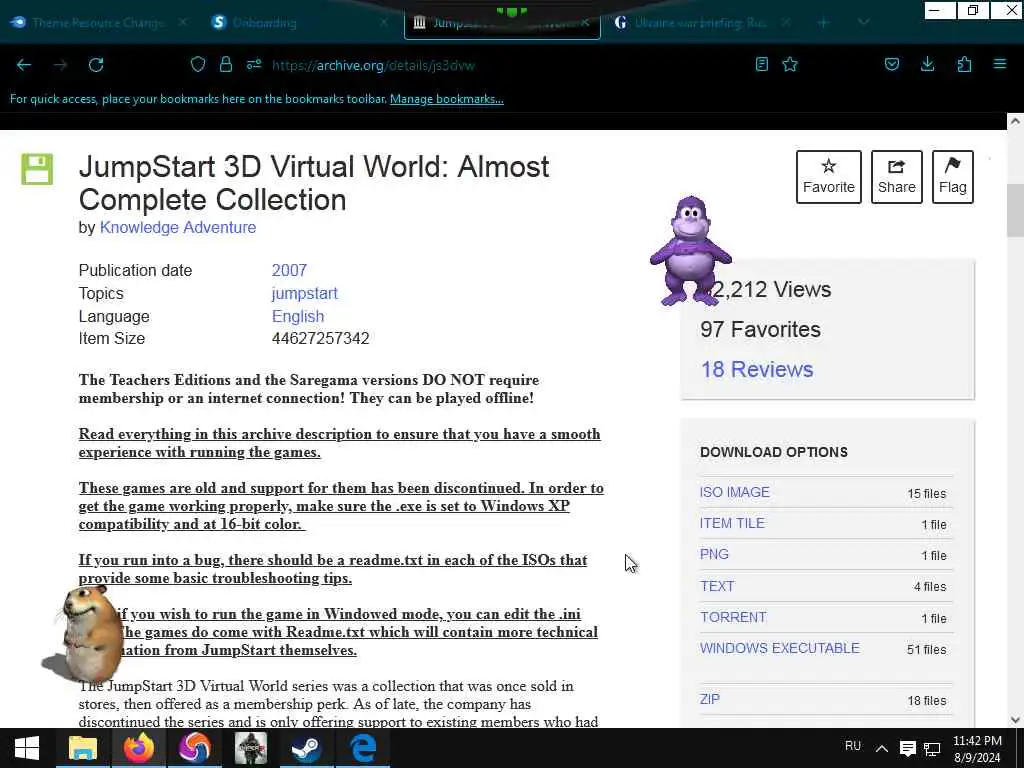Open the TEXT download option
The image size is (1024, 768).
[717, 586]
